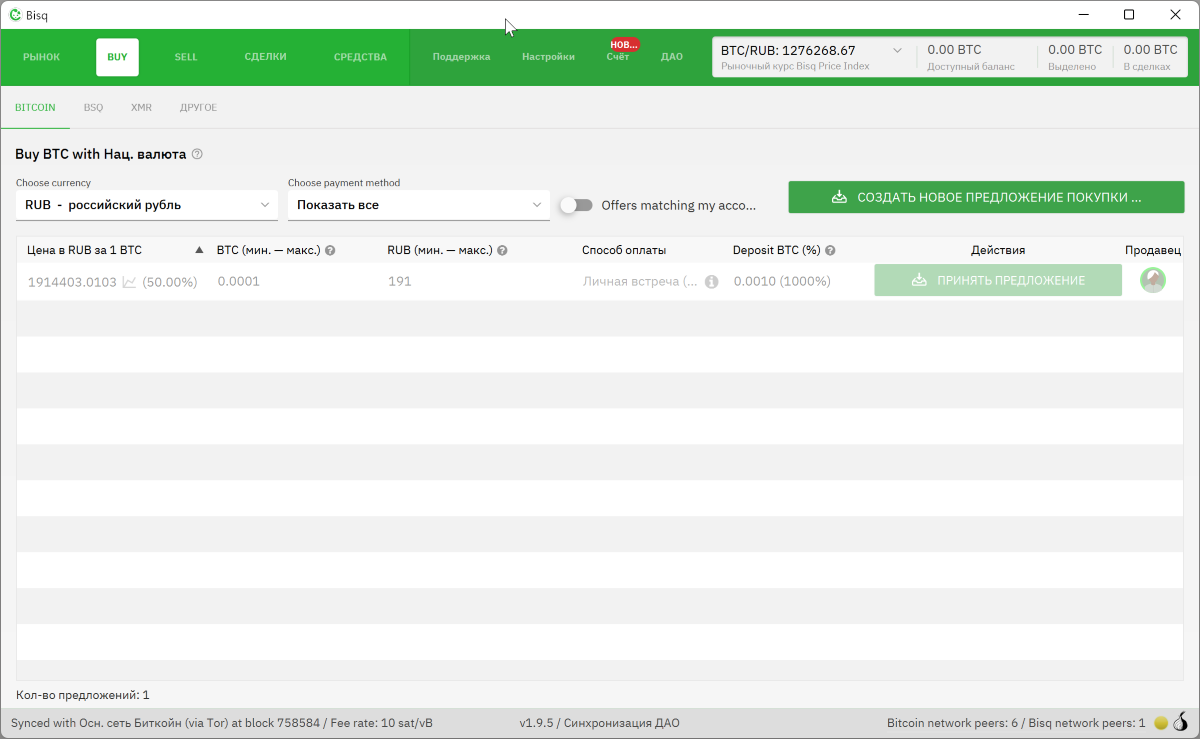Click the Продавец column header
Image resolution: width=1200 pixels, height=739 pixels.
[1153, 250]
